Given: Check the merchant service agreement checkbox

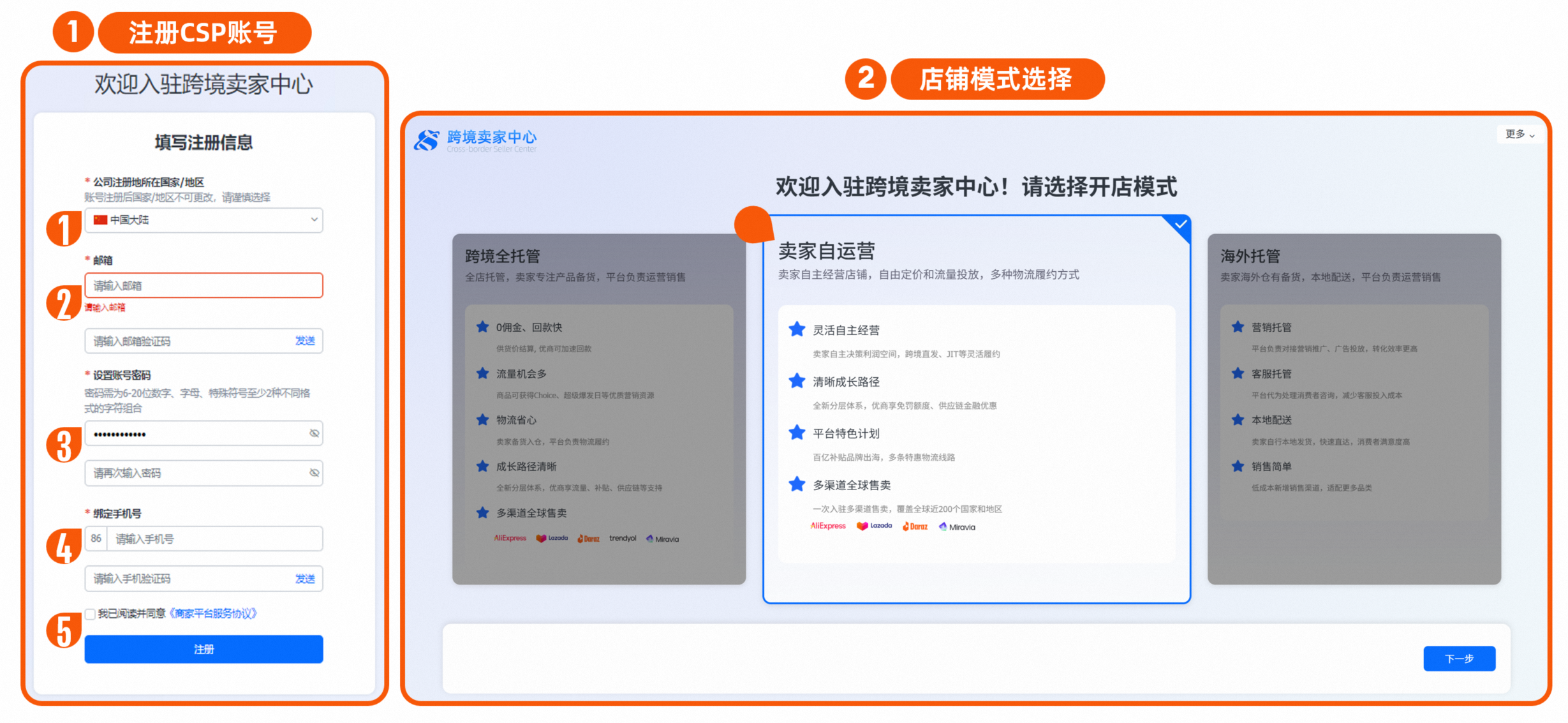Looking at the screenshot, I should pyautogui.click(x=91, y=614).
